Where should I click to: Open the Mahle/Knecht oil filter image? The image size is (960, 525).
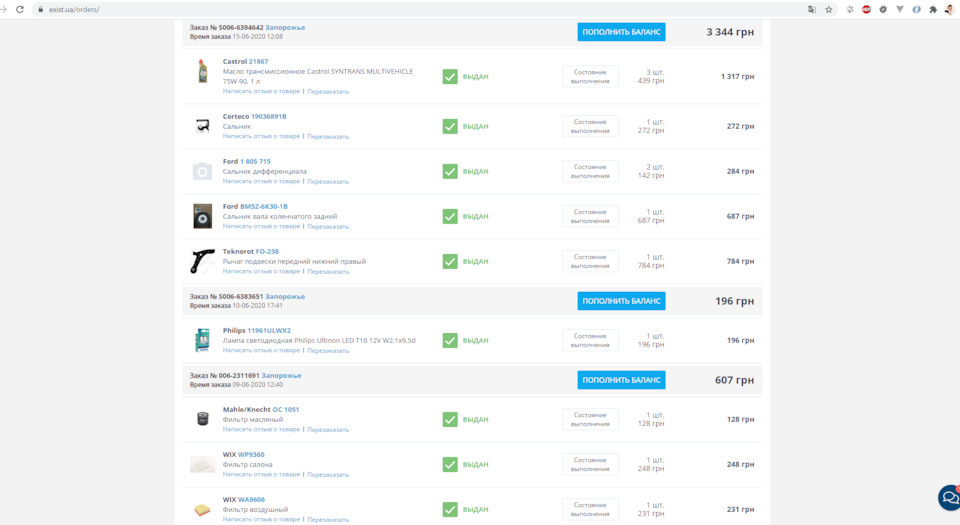tap(203, 419)
